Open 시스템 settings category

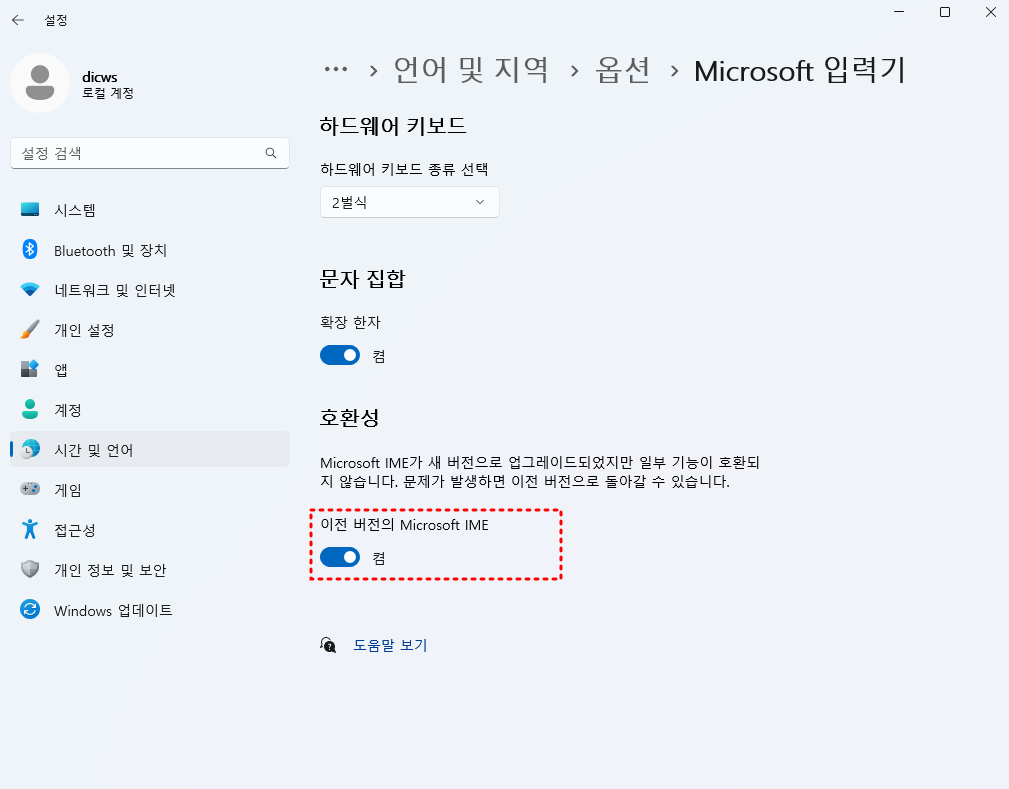(x=150, y=209)
